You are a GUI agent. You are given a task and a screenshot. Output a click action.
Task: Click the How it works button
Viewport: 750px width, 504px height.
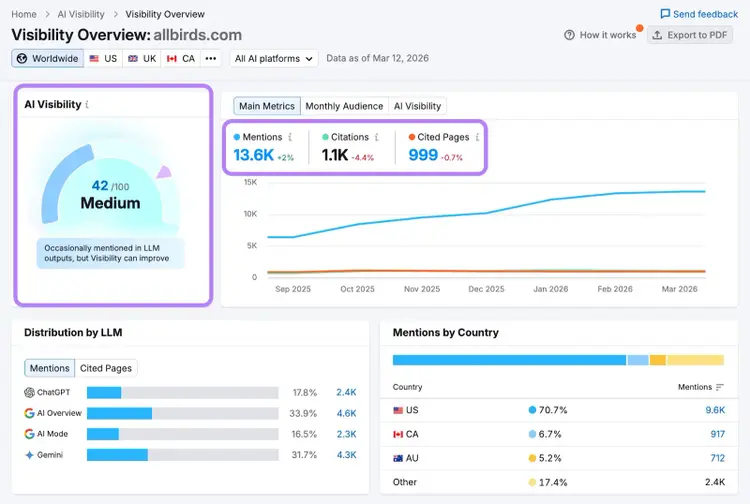coord(600,35)
